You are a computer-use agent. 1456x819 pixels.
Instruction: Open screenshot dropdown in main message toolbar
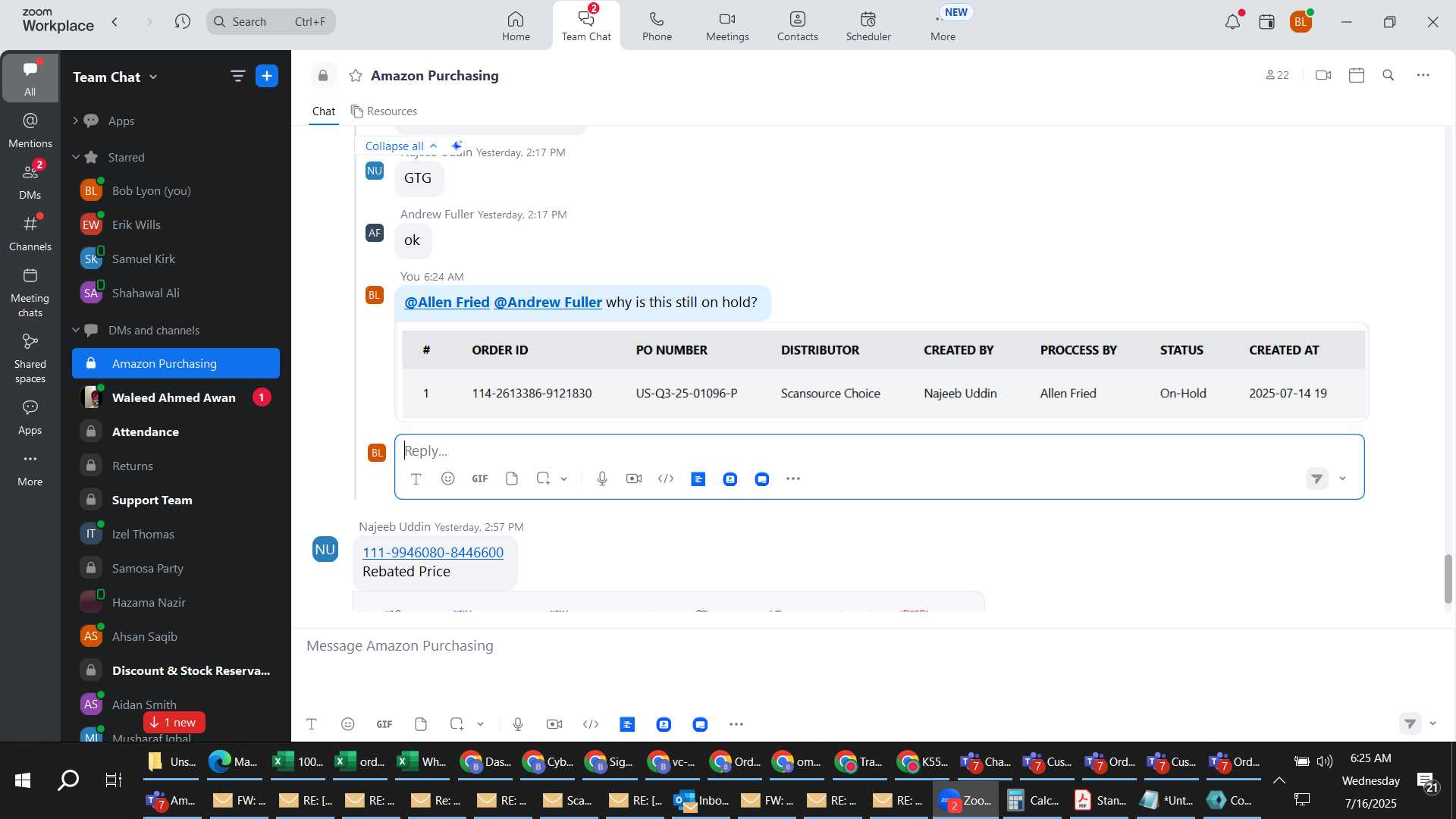click(x=480, y=724)
